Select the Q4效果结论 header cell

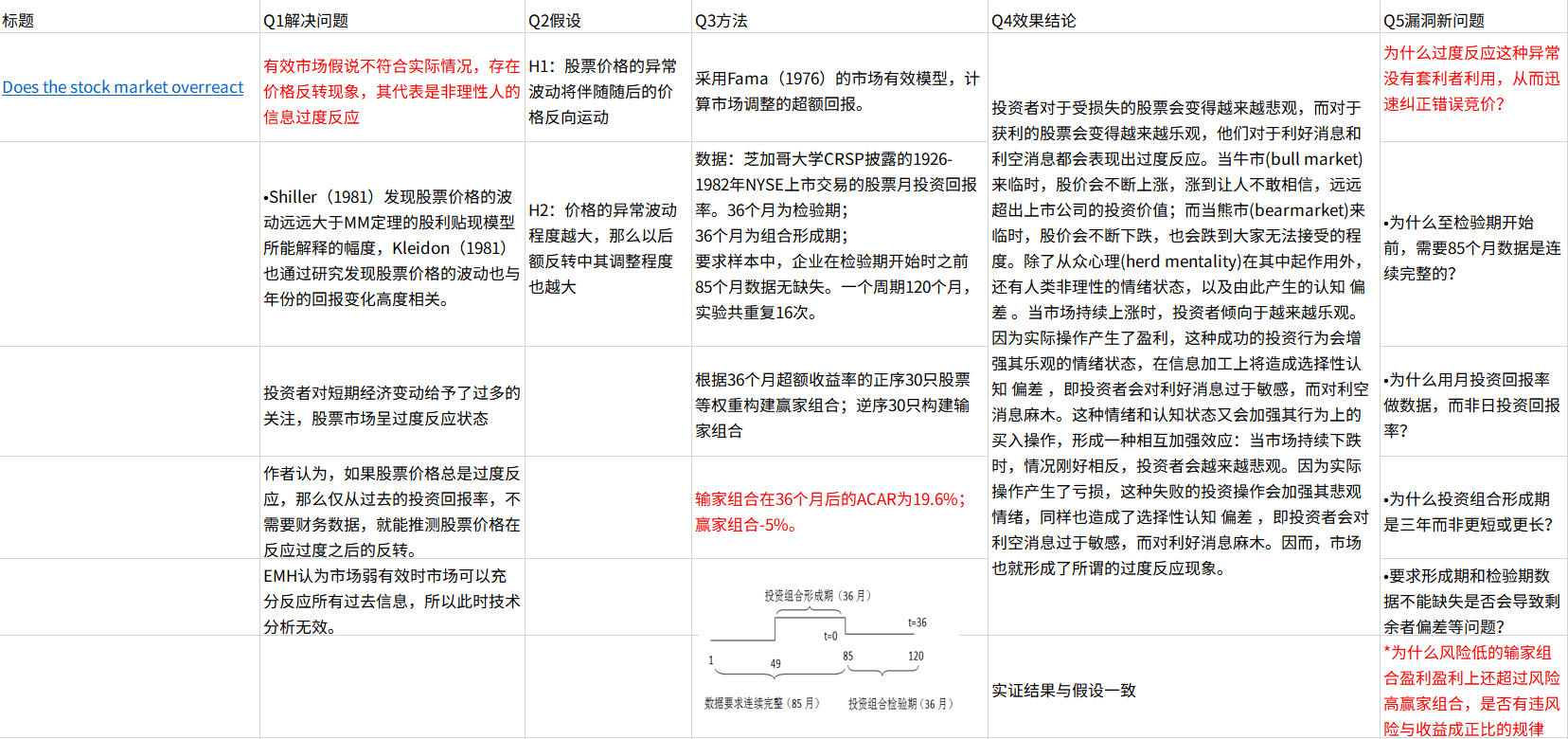pyautogui.click(x=1033, y=21)
